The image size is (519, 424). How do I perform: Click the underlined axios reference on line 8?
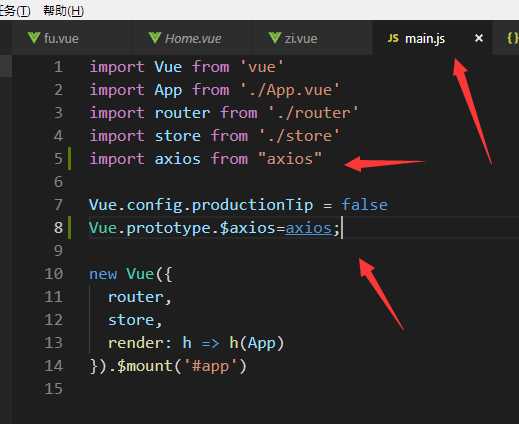309,228
